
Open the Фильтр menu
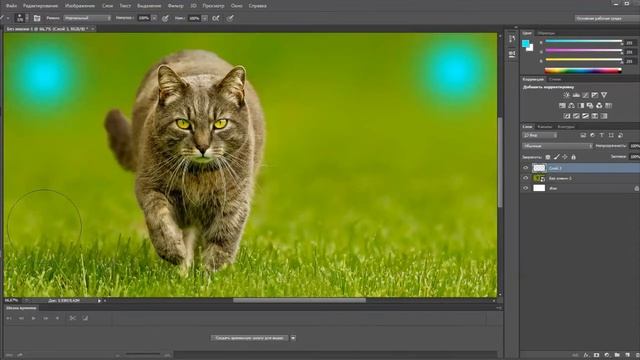pyautogui.click(x=176, y=6)
